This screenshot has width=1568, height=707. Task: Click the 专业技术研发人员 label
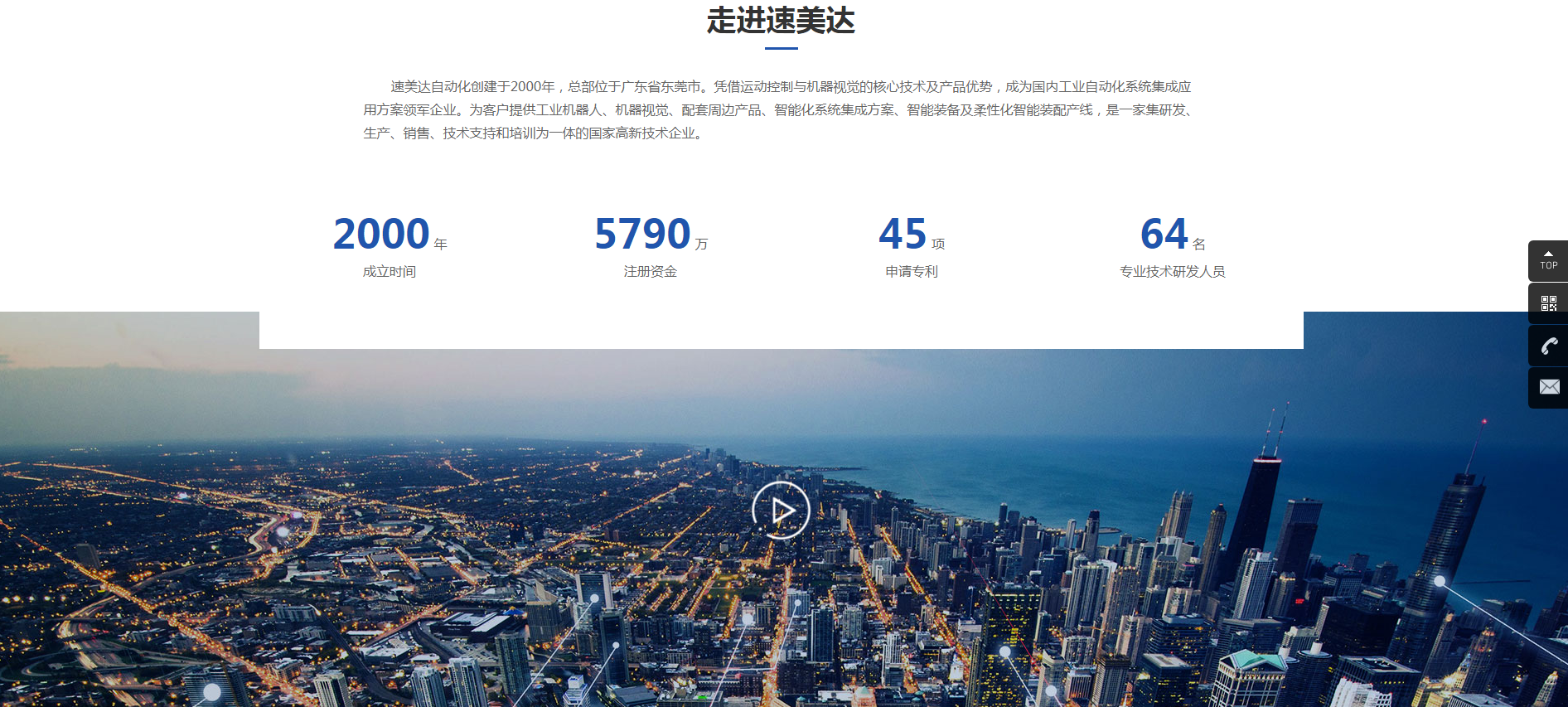[x=1172, y=272]
